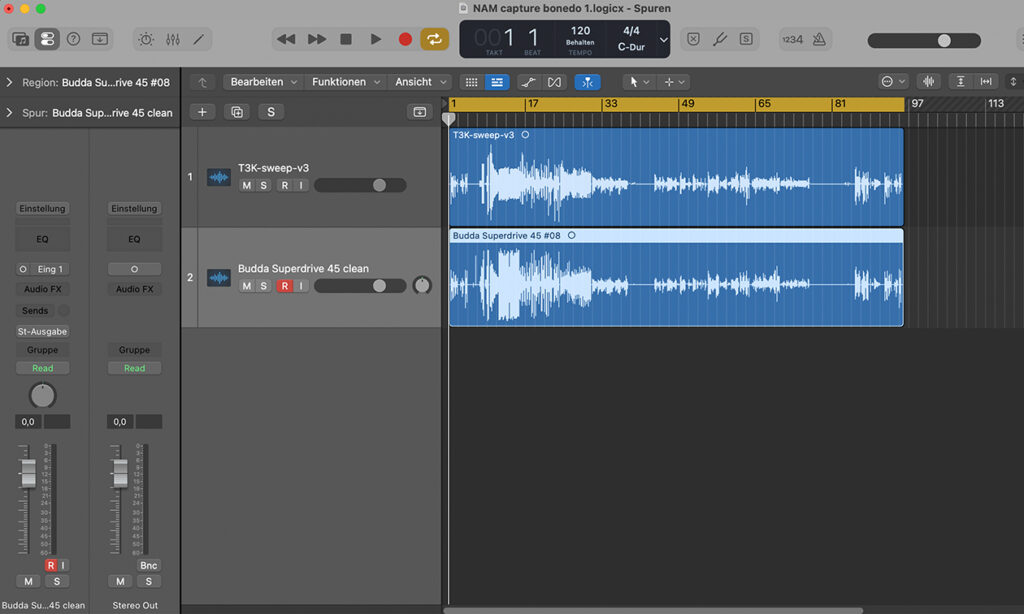Disable record on Budda Superdrive track
Screen dimensions: 1024x614
(x=285, y=286)
